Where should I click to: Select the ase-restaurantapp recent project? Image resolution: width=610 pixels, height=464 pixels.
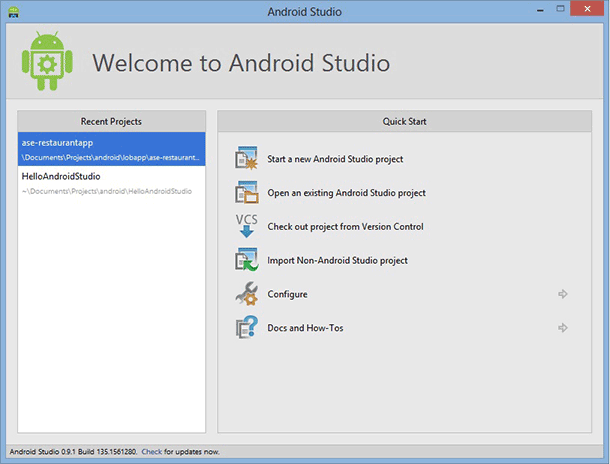point(112,149)
